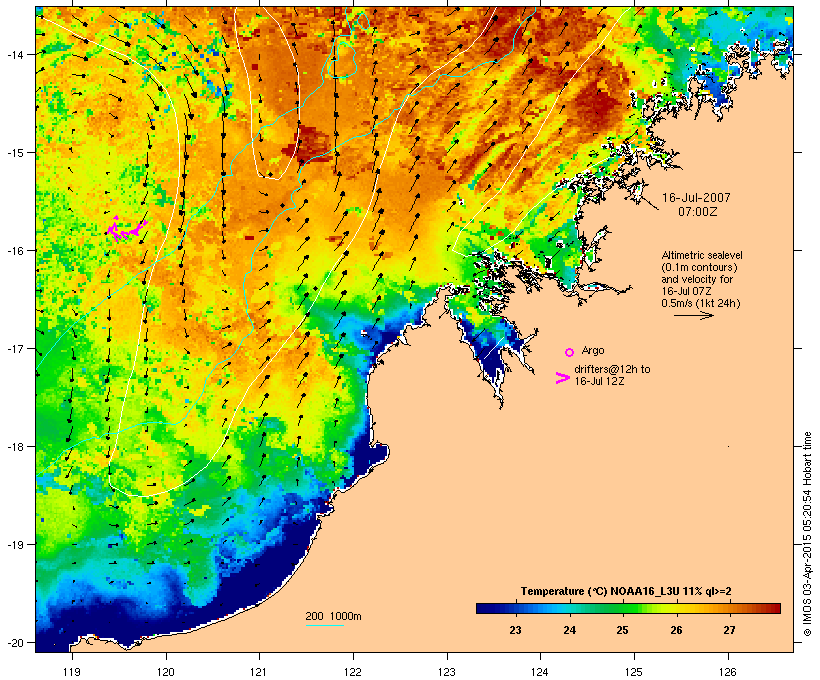820x680 pixels.
Task: Click the 'Altimetric sealevel' legend text
Action: pos(702,255)
